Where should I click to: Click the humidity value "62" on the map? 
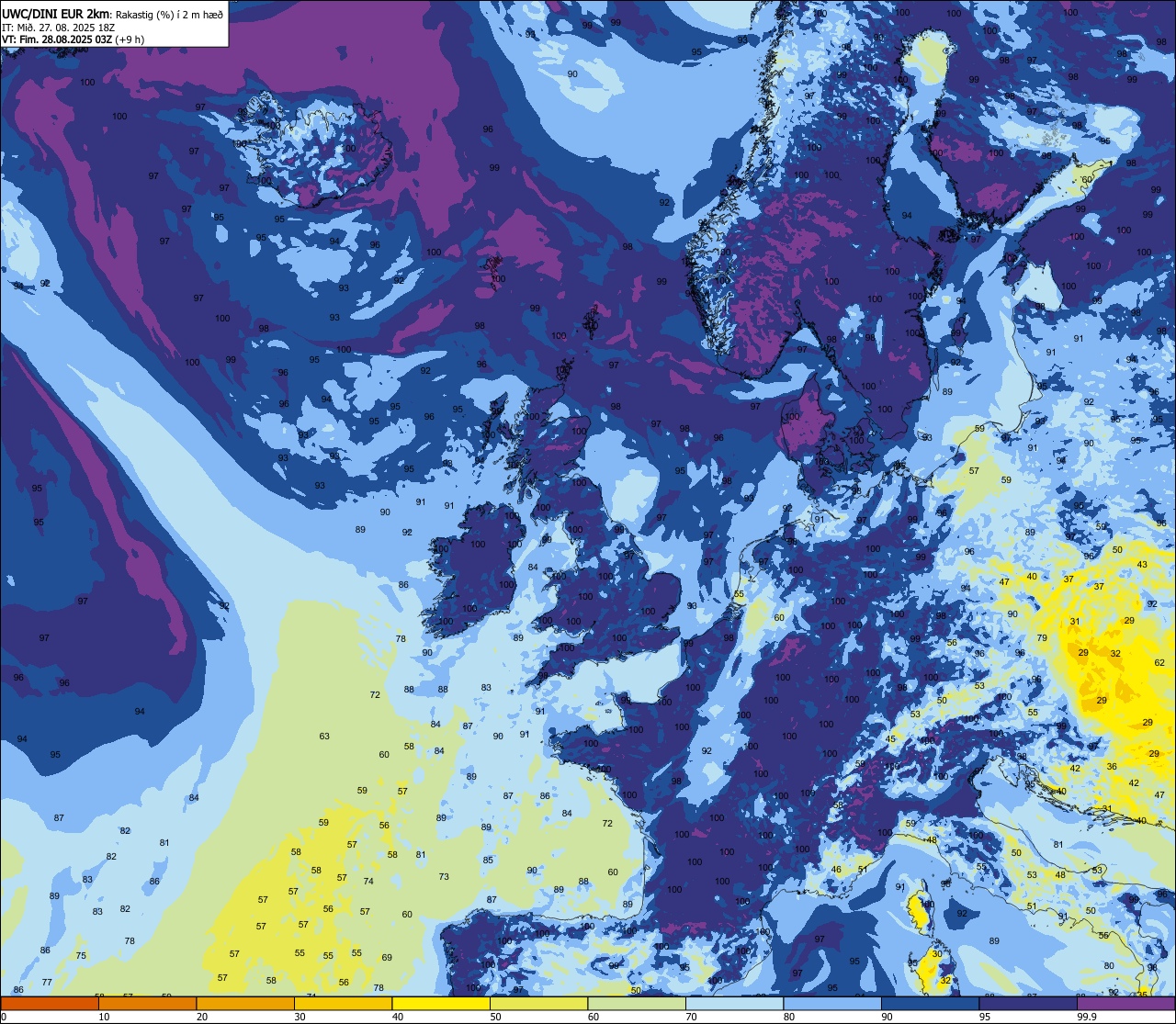point(1159,662)
